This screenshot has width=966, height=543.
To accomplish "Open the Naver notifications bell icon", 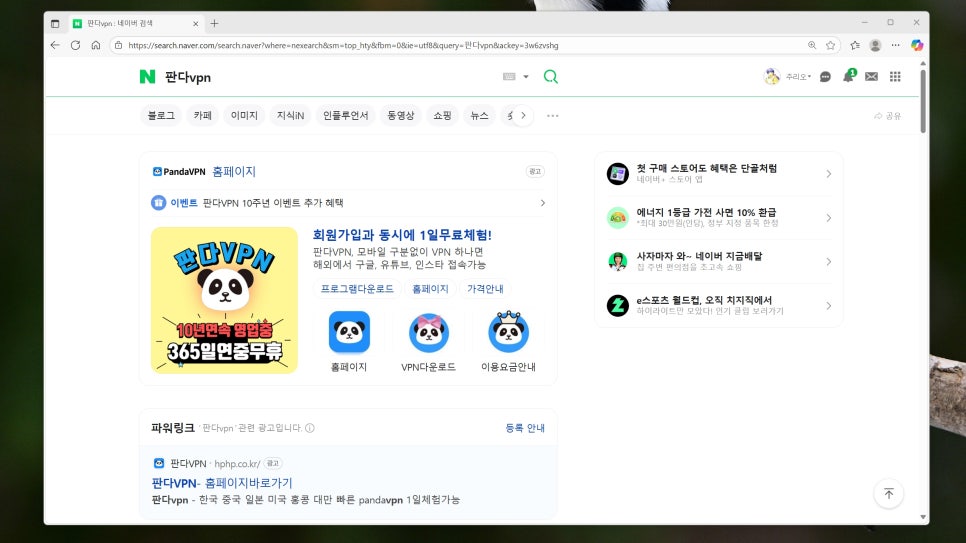I will click(x=849, y=76).
